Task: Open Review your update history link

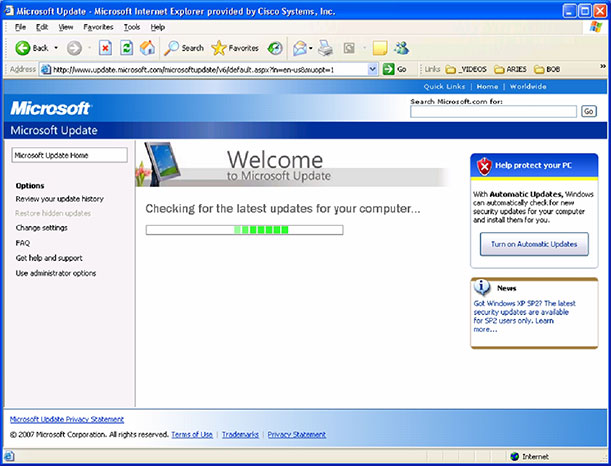Action: pyautogui.click(x=60, y=199)
